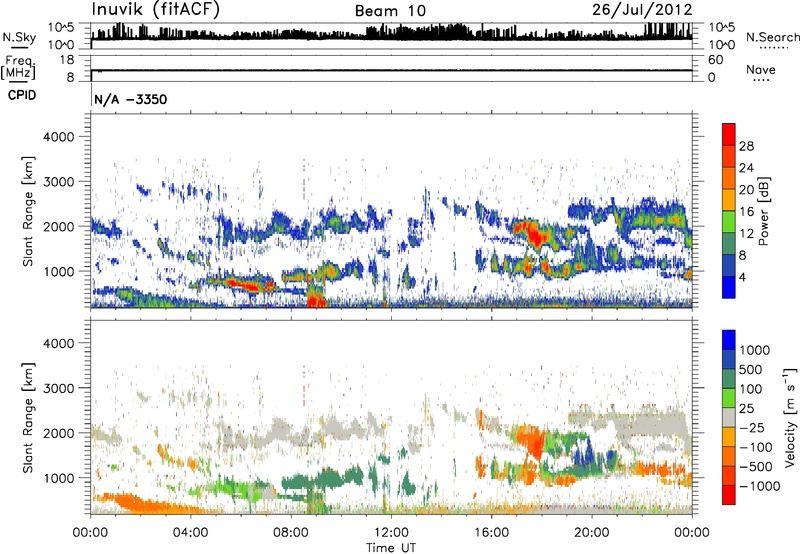
Task: Select the velocity colorbar "-1000" label
Action: point(760,486)
